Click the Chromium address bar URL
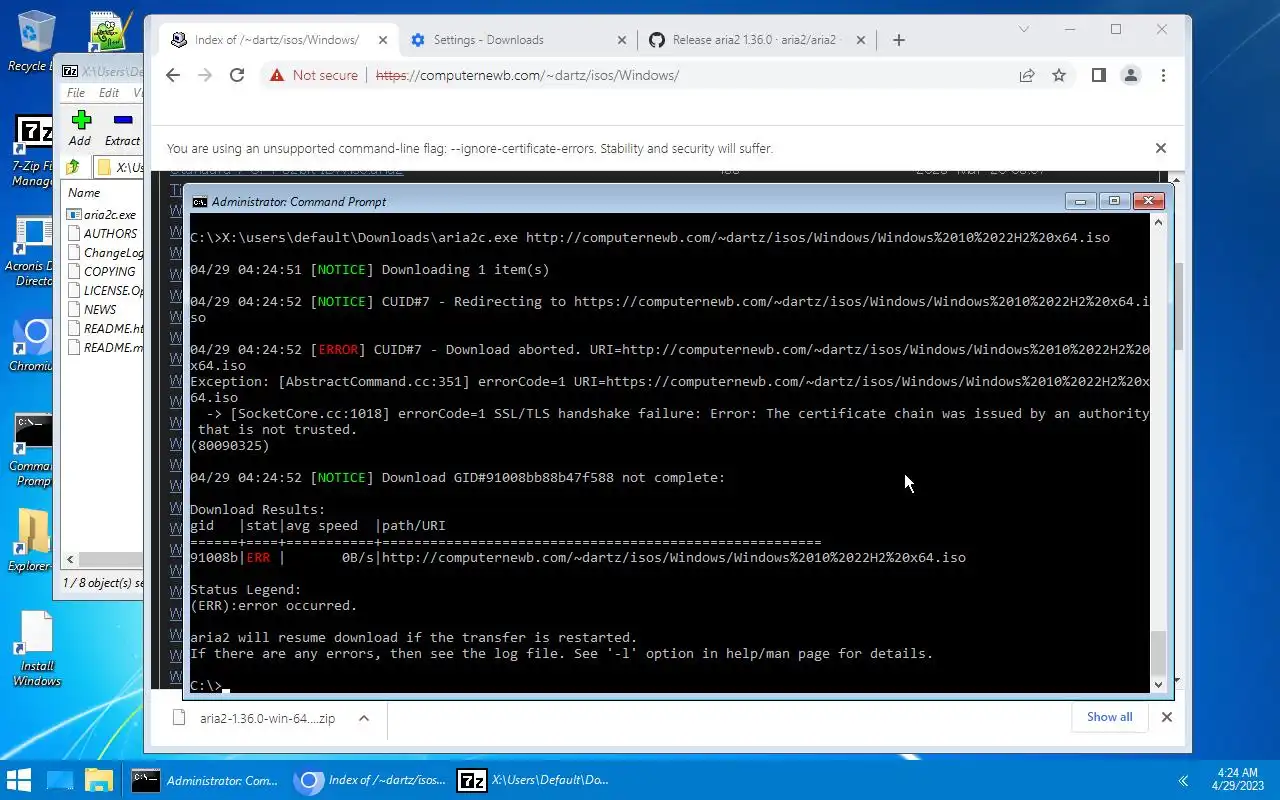Image resolution: width=1280 pixels, height=800 pixels. click(527, 75)
